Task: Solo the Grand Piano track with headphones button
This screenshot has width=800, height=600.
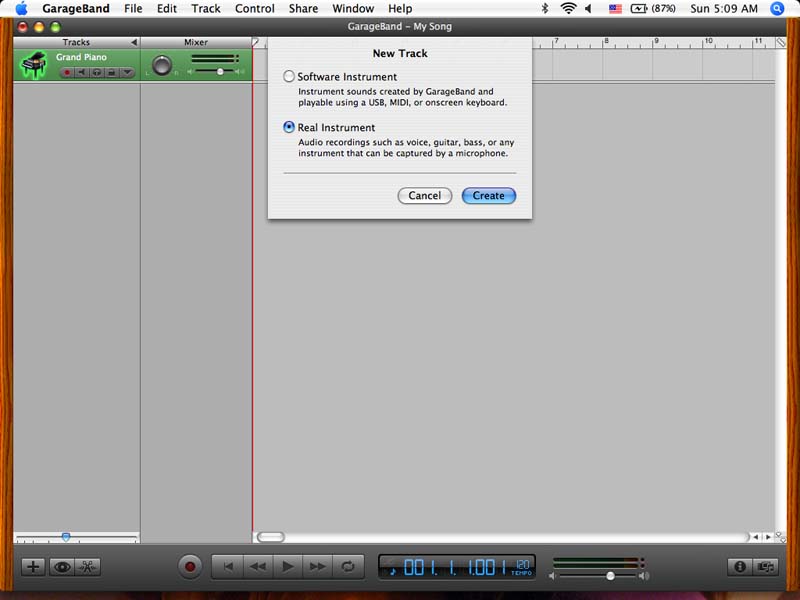Action: coord(96,72)
